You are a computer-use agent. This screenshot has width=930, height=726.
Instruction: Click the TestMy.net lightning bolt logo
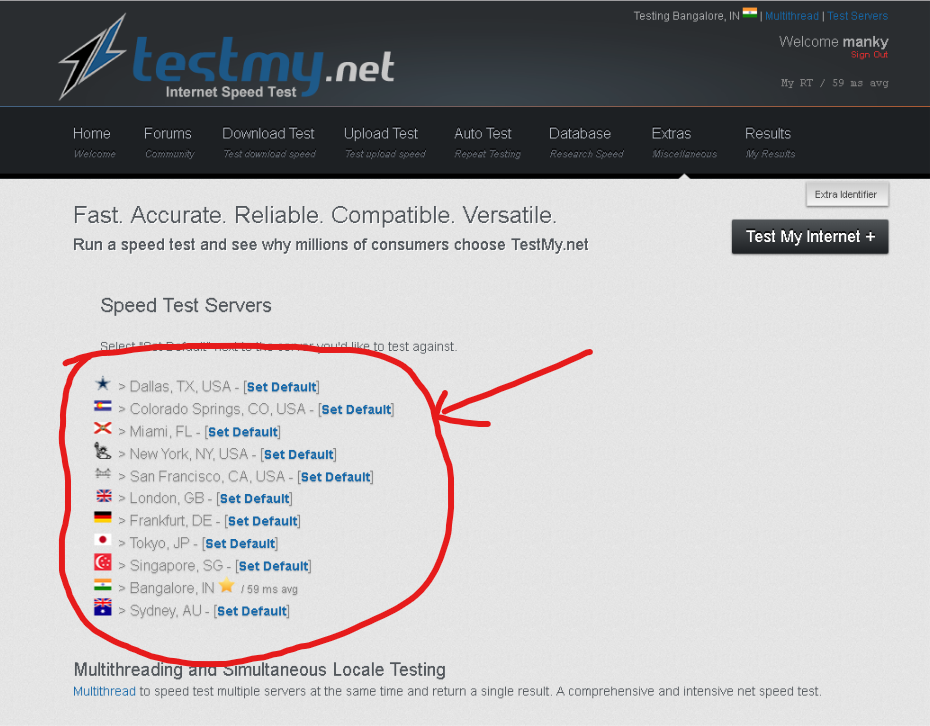pyautogui.click(x=93, y=56)
